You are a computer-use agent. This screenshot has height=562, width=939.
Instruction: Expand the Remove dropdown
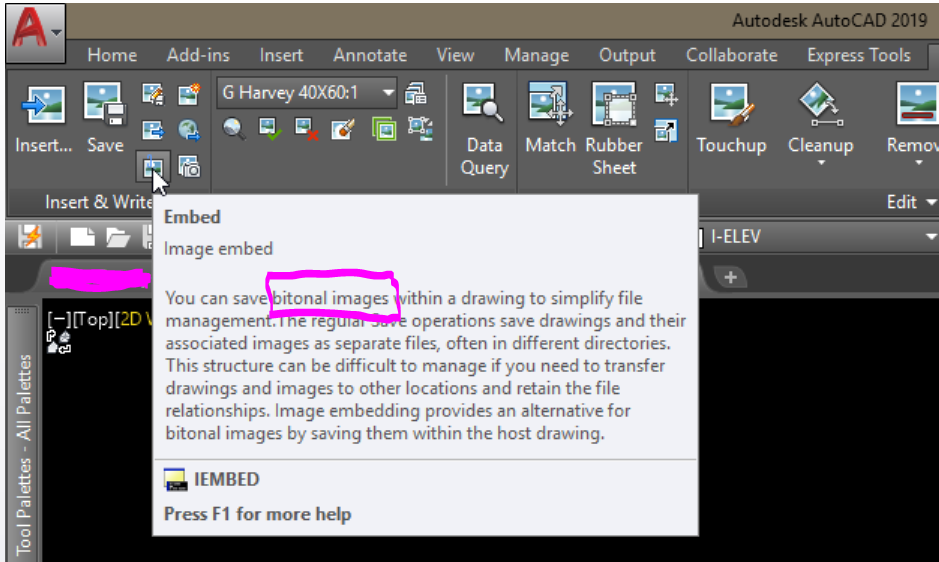919,163
